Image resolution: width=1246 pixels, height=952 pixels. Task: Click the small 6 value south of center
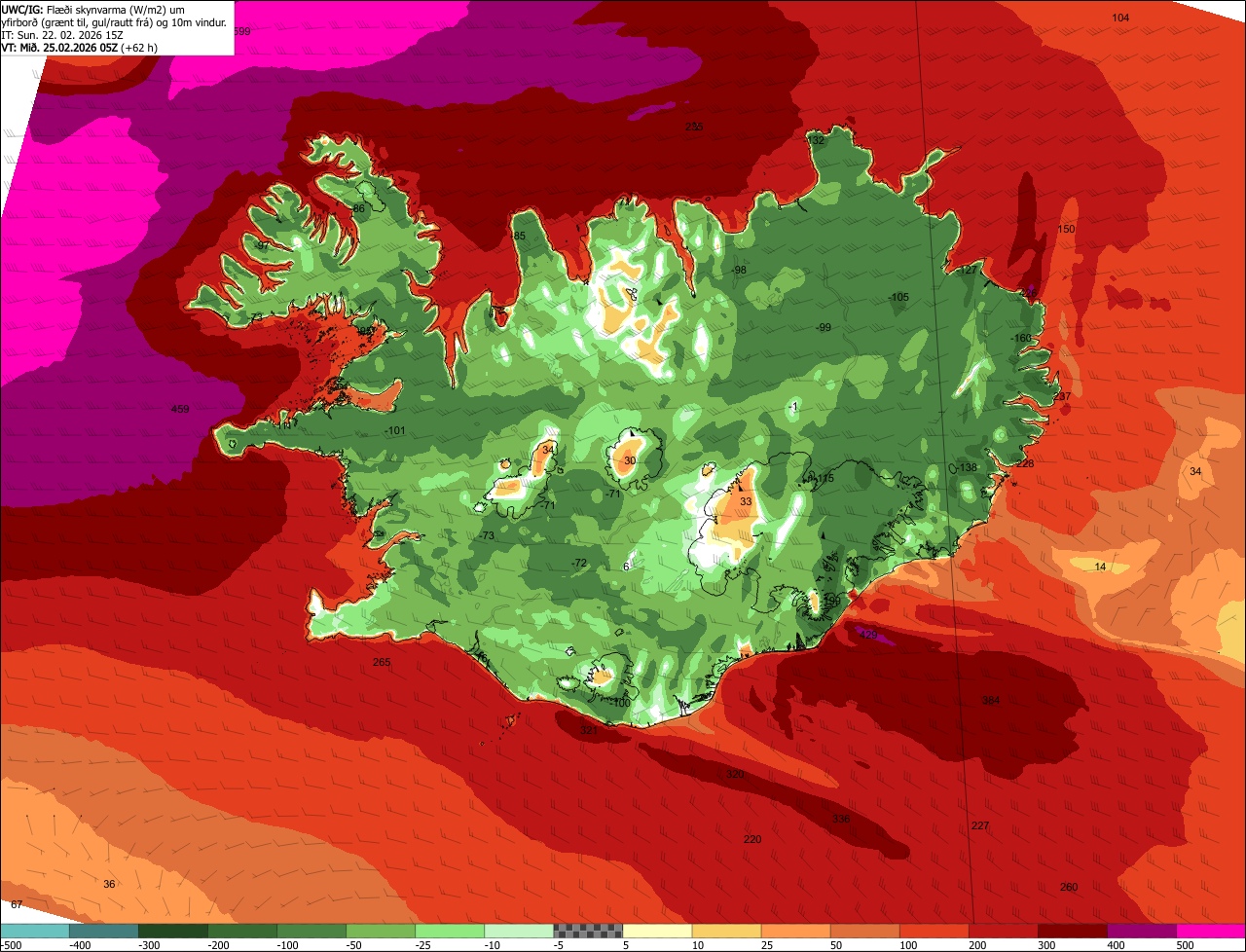tap(626, 567)
